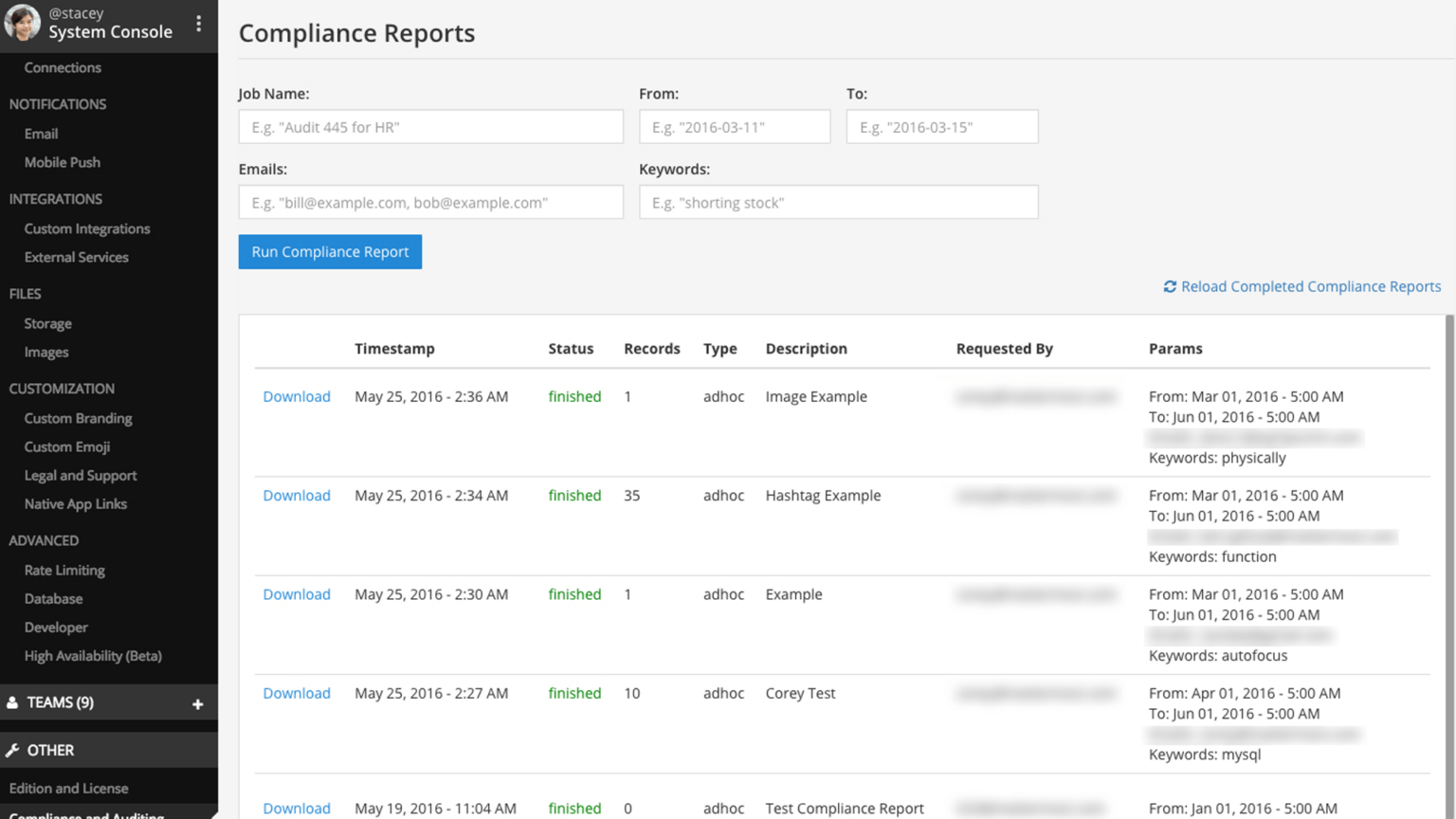
Task: Select High Availability (Beta) in sidebar
Action: point(93,655)
